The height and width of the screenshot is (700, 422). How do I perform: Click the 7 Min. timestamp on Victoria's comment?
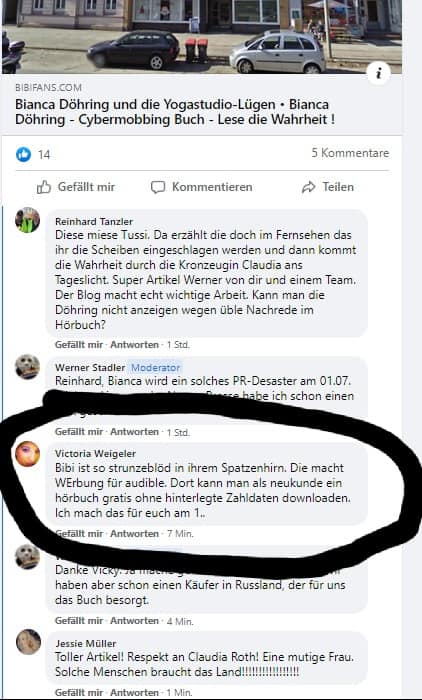click(x=180, y=533)
